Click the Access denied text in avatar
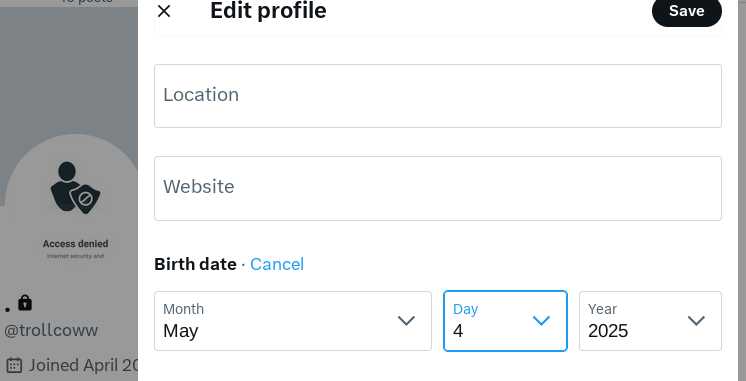 coord(76,244)
